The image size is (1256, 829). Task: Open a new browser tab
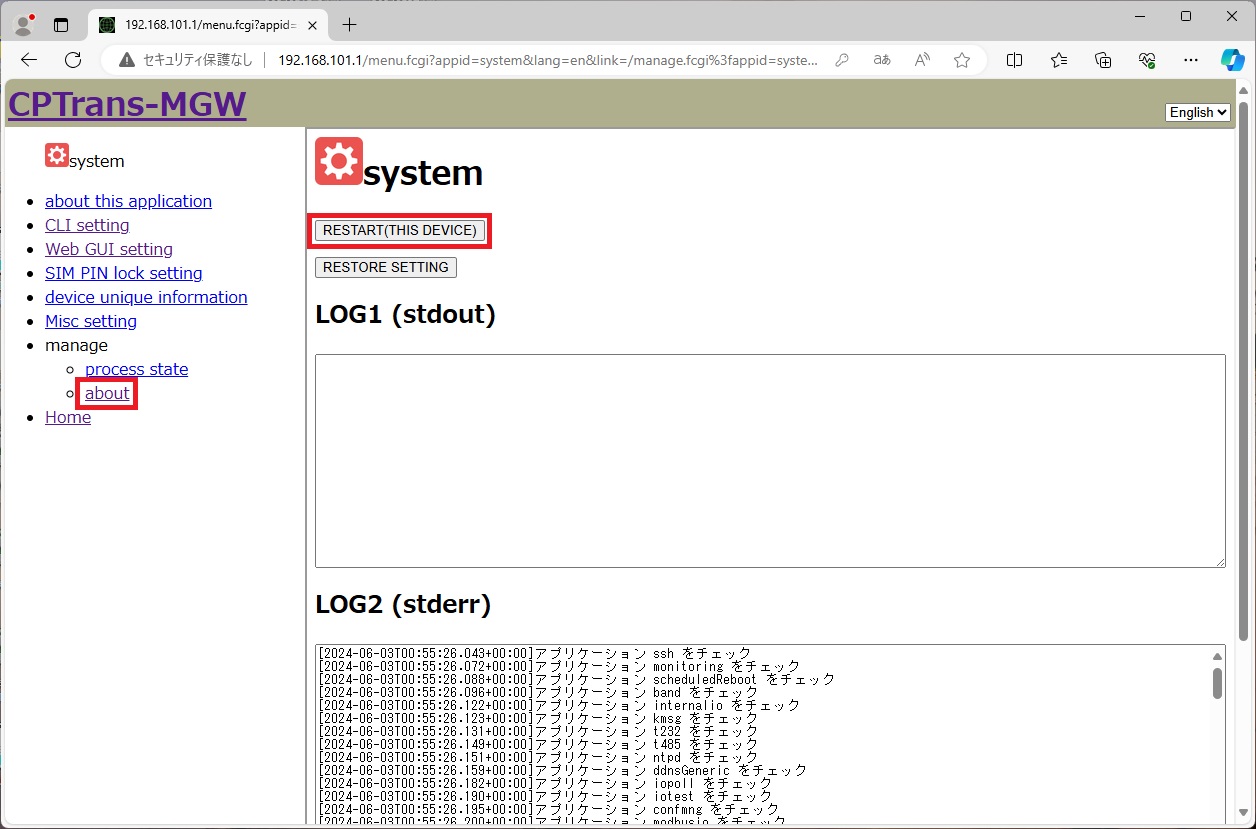coord(349,24)
